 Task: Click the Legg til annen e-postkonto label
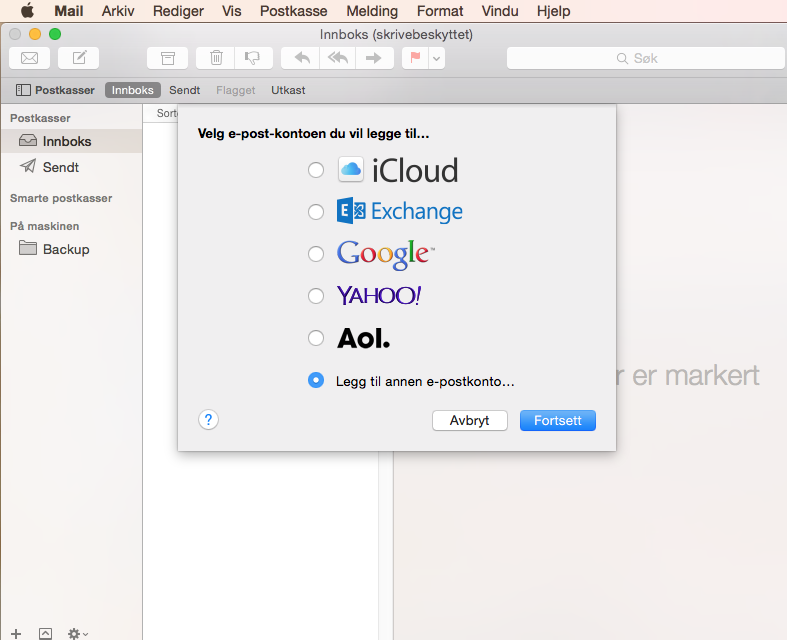(x=425, y=381)
